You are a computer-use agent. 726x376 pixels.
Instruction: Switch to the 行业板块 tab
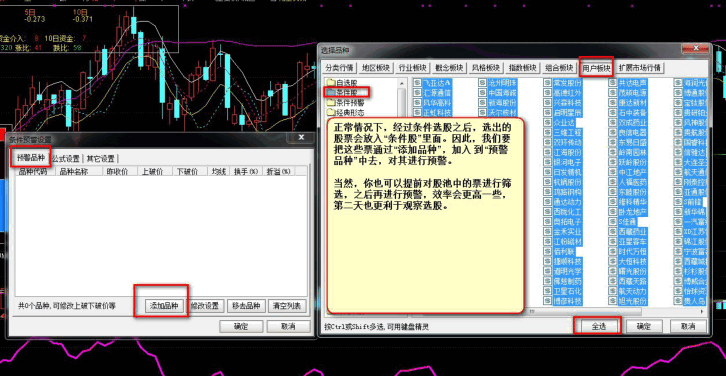coord(413,68)
